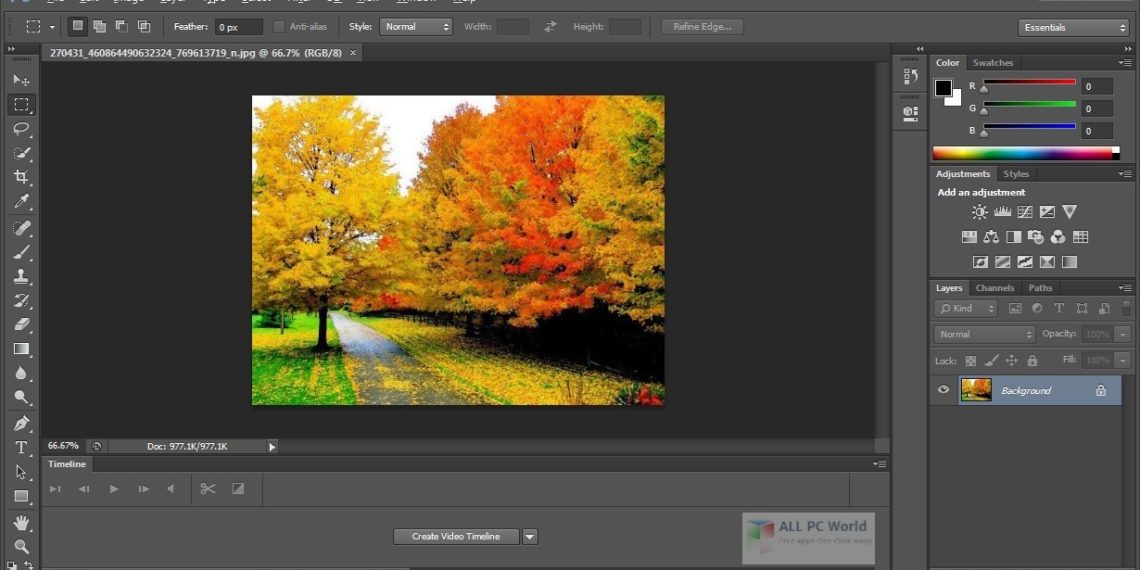Select the Dodge tool

pyautogui.click(x=21, y=397)
